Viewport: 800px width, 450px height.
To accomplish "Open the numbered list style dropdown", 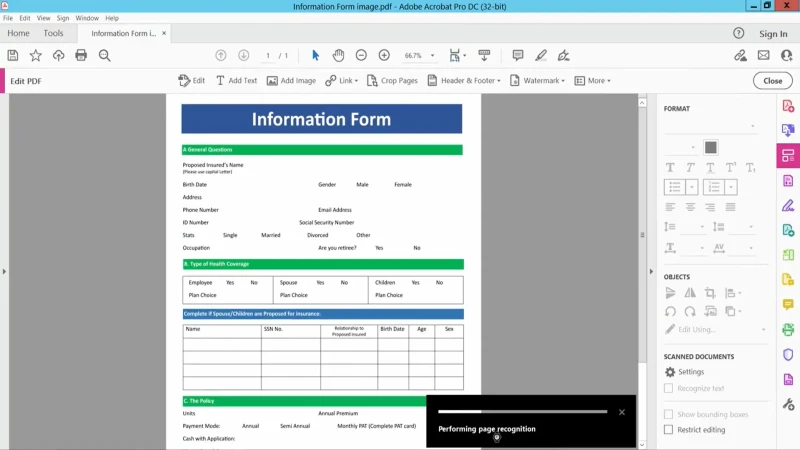I will tap(731, 187).
